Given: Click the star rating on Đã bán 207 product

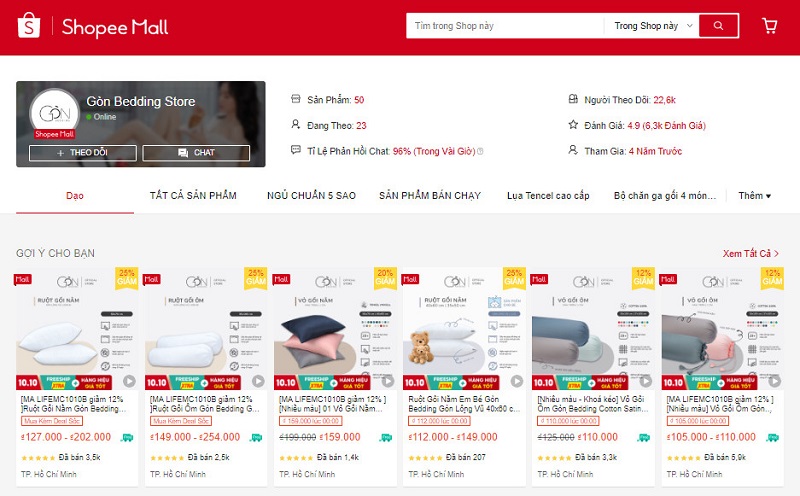Looking at the screenshot, I should point(424,458).
